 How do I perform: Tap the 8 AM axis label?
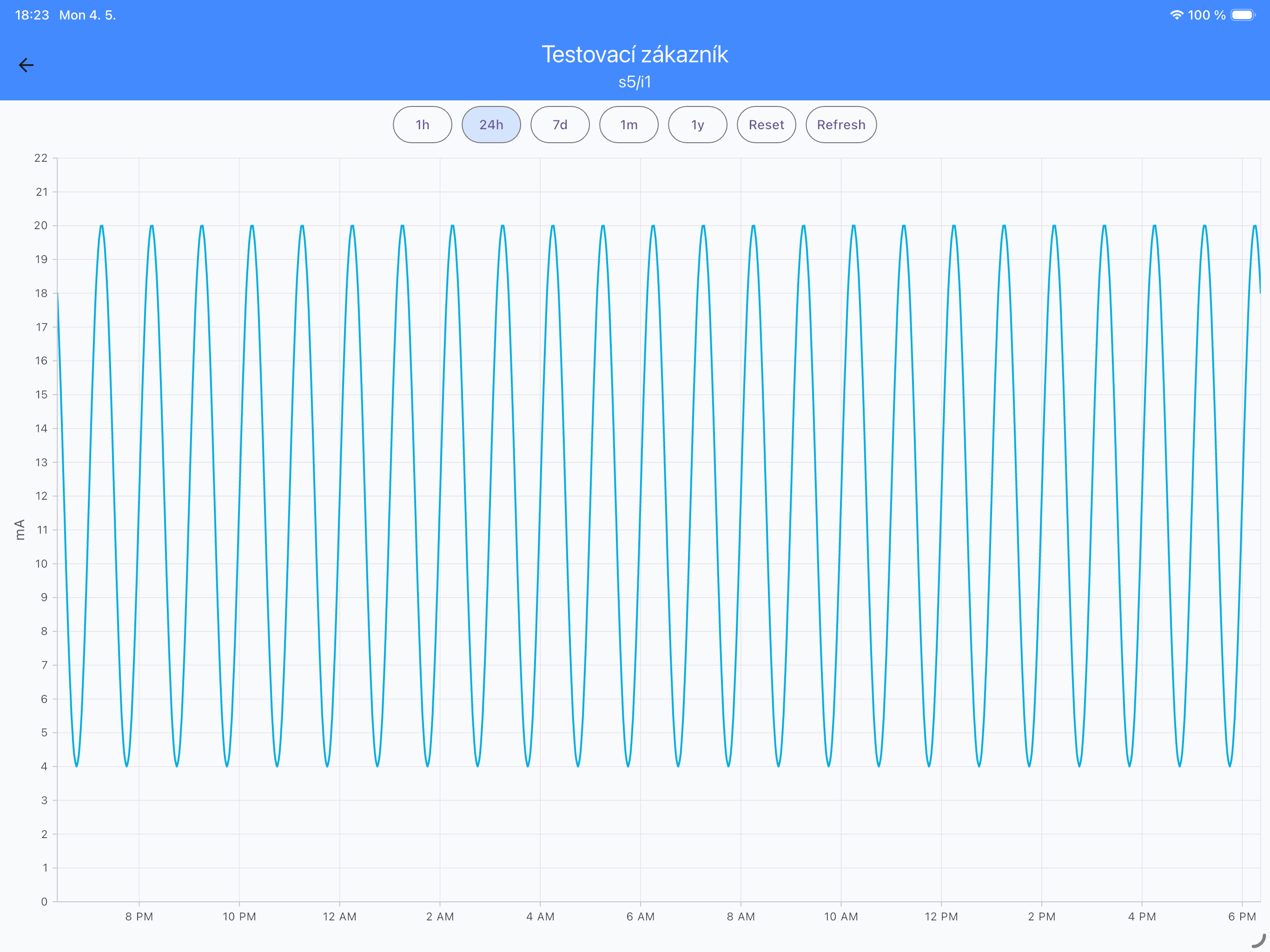tap(741, 916)
